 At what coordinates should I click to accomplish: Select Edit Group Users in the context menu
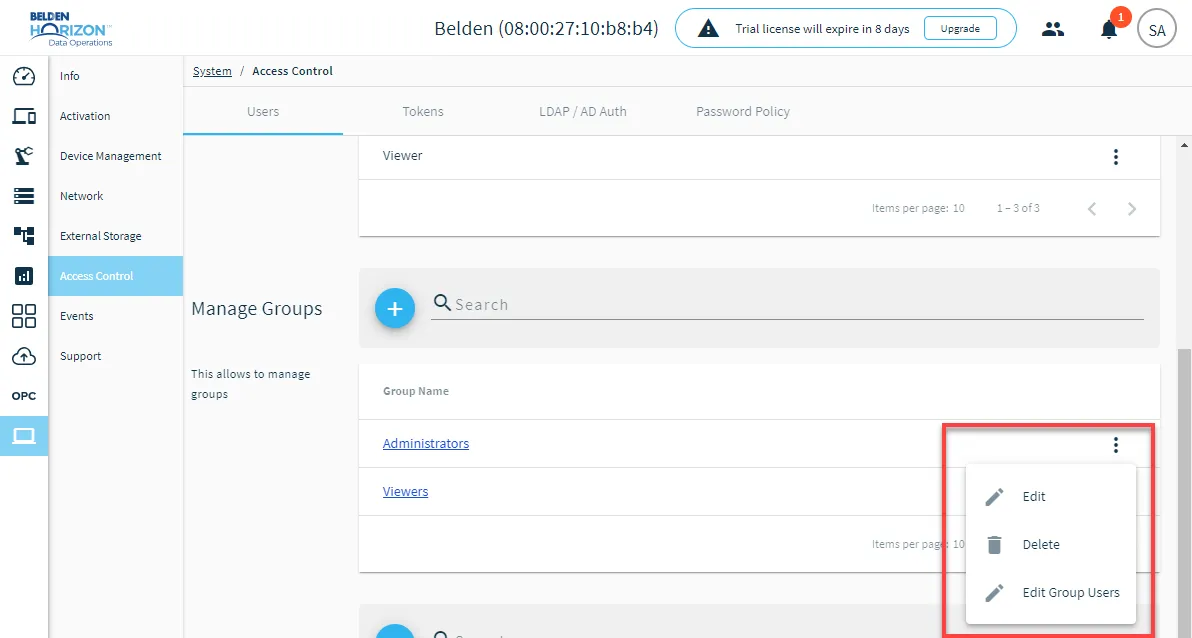pyautogui.click(x=1051, y=592)
